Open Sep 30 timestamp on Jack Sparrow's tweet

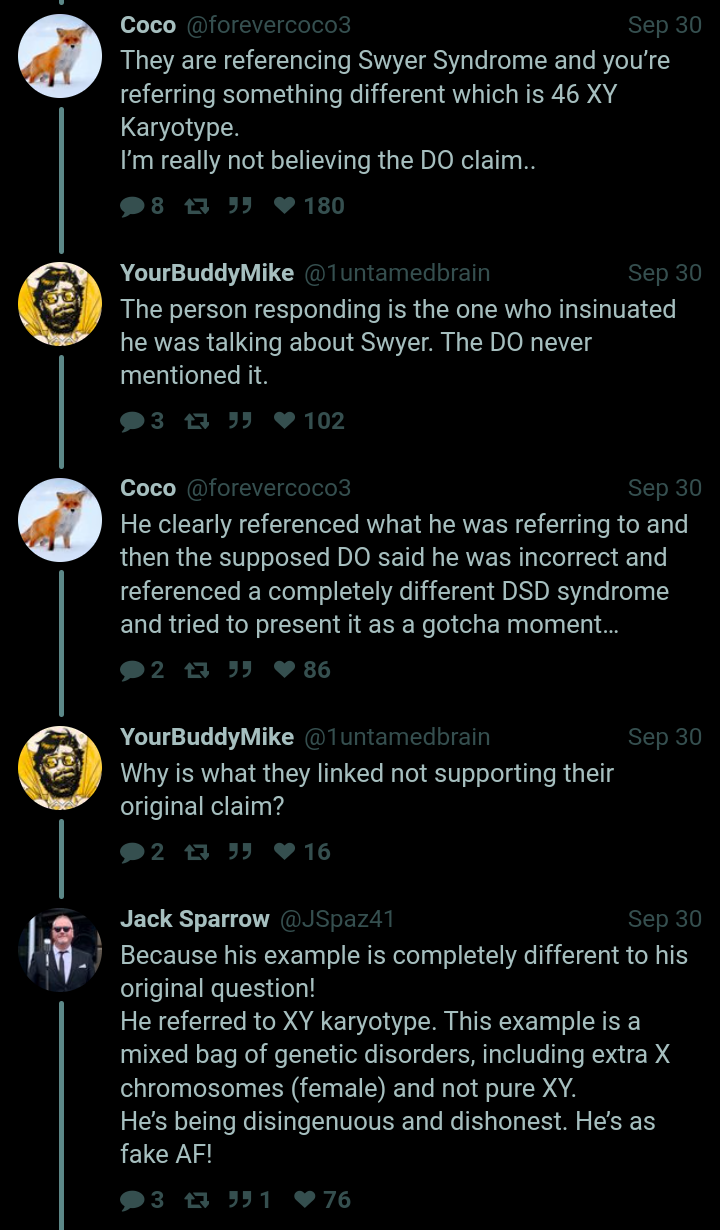(664, 919)
